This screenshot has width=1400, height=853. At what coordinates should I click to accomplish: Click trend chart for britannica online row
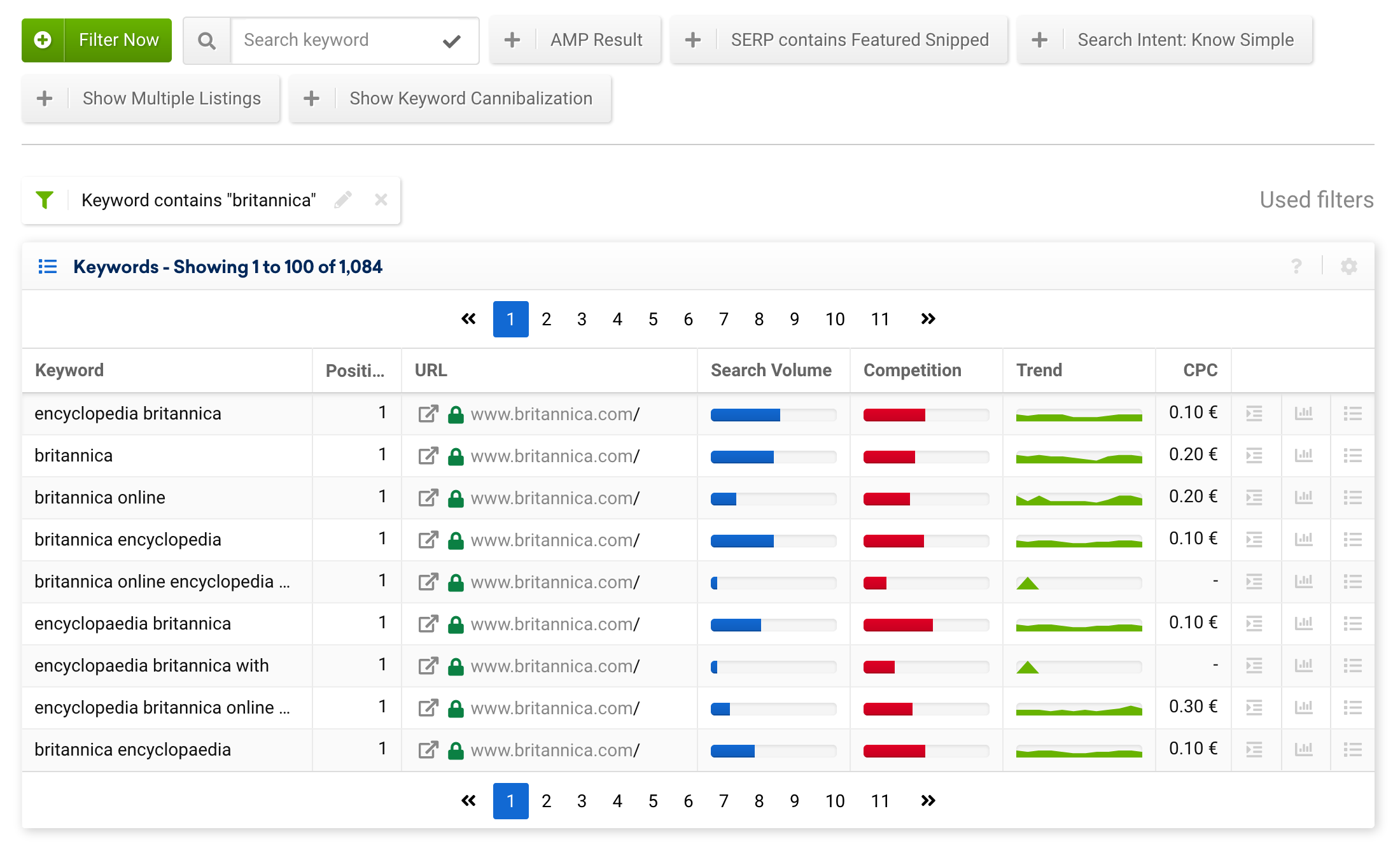[x=1079, y=499]
